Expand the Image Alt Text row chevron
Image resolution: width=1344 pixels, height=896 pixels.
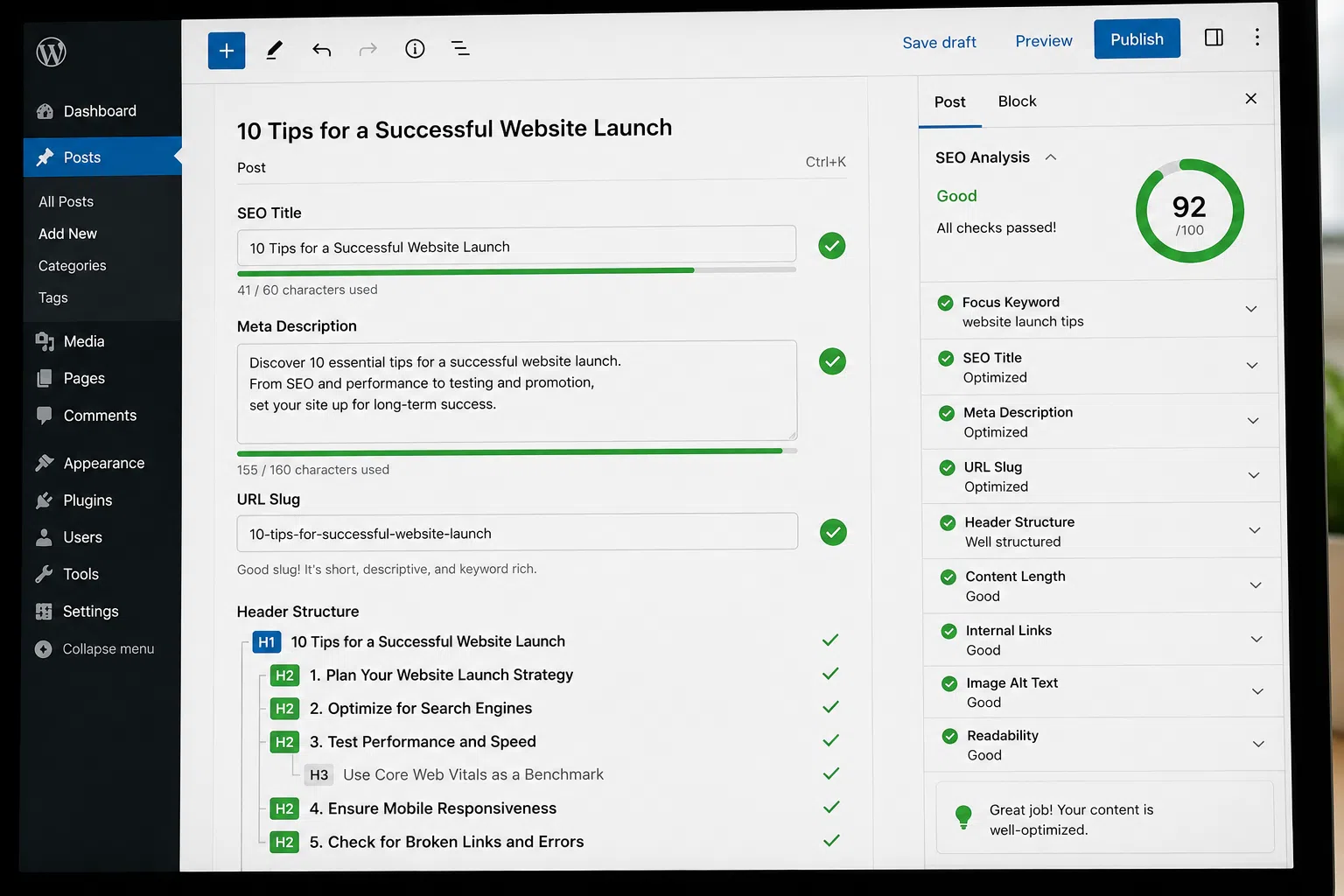click(1257, 691)
